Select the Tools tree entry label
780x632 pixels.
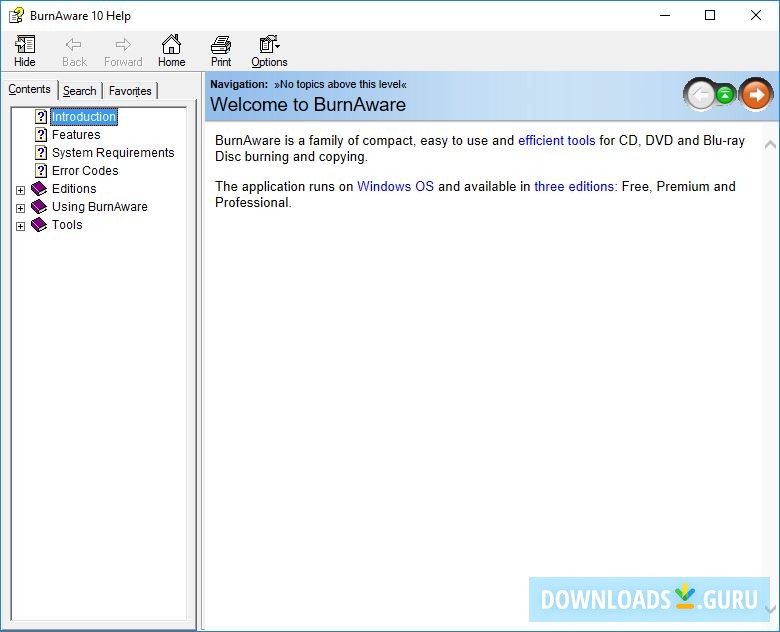tap(67, 224)
